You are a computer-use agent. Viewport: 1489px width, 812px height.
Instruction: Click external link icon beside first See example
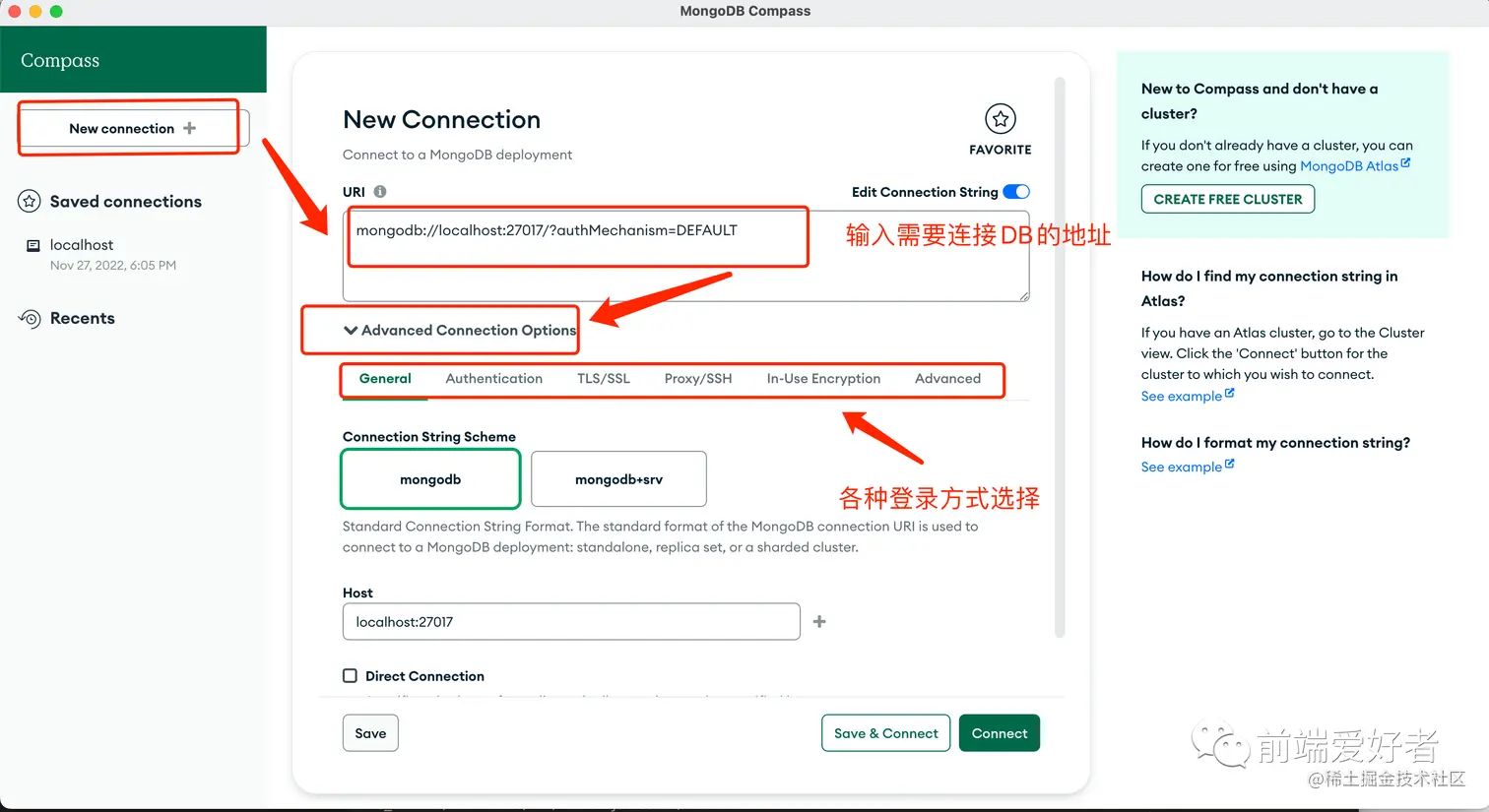click(x=1229, y=394)
